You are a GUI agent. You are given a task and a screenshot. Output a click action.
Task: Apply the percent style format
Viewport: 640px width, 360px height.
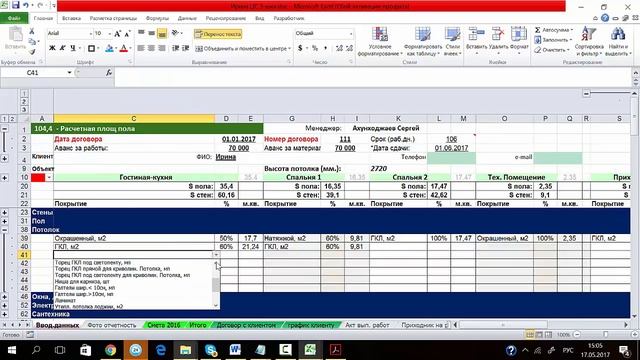point(315,48)
